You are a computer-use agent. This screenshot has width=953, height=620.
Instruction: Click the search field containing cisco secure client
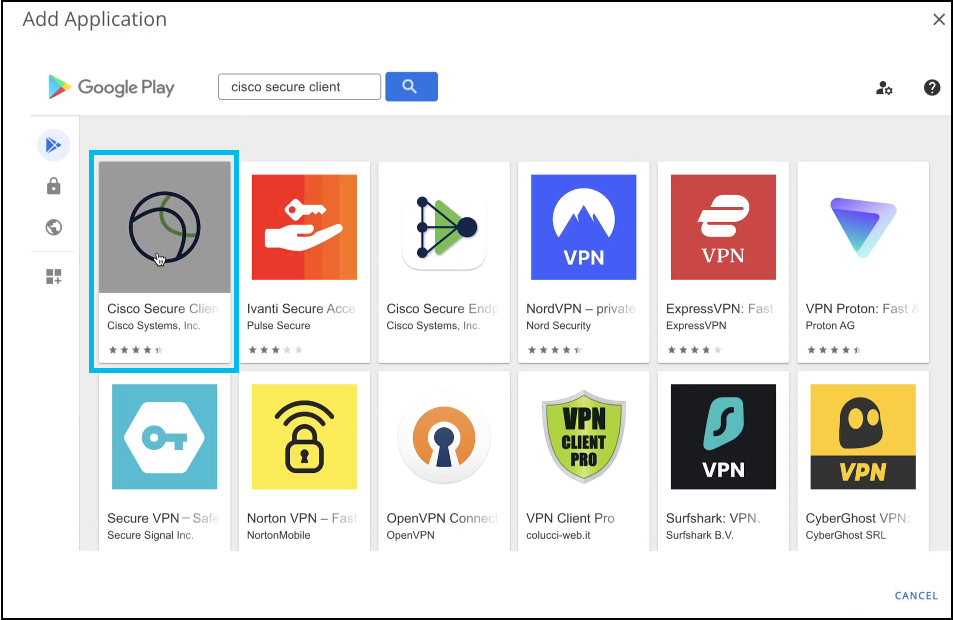[300, 87]
